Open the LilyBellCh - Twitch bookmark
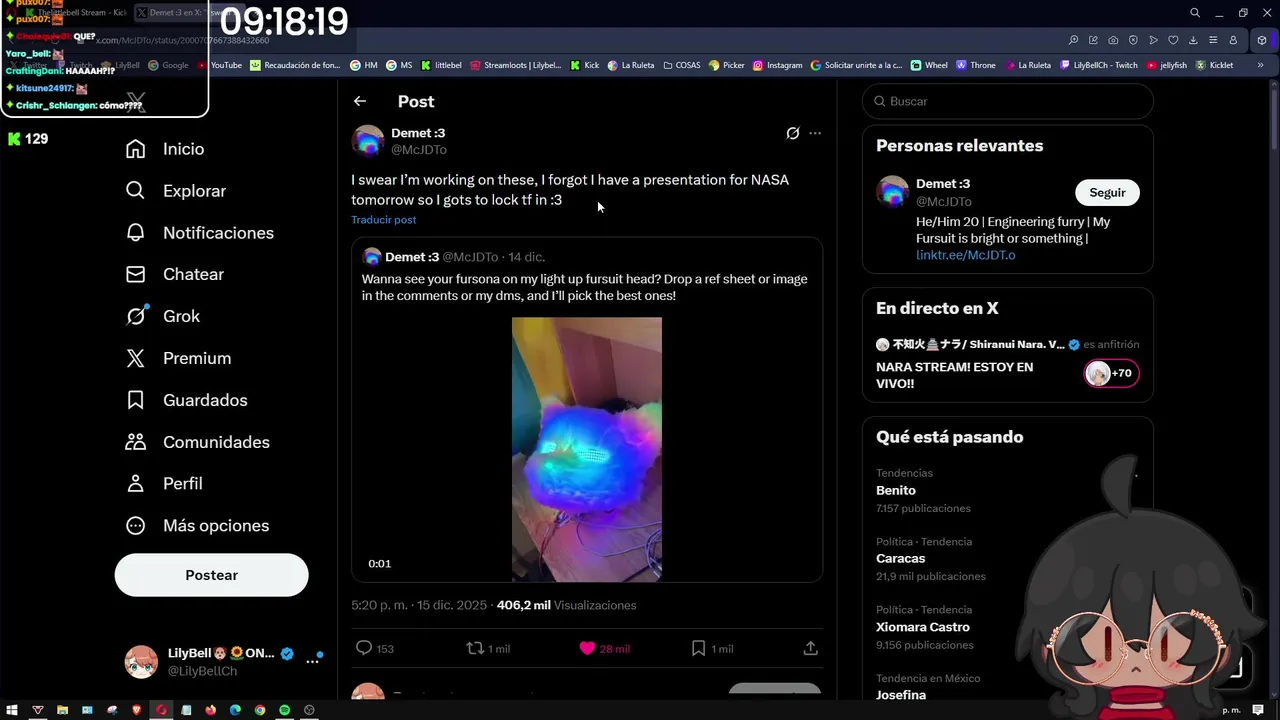This screenshot has width=1280, height=720. coord(1098,65)
